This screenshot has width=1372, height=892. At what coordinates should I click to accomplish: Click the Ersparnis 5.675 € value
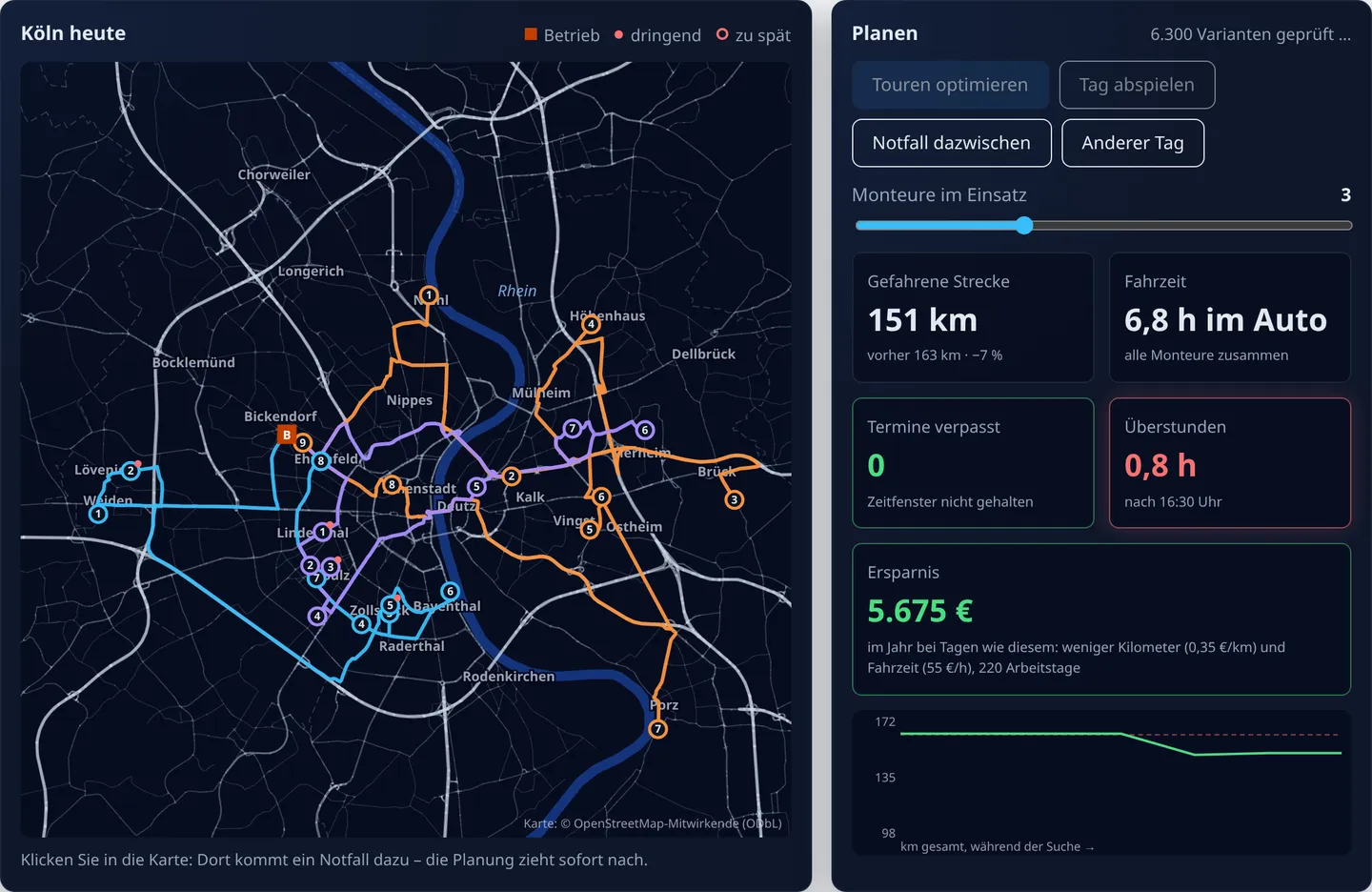pyautogui.click(x=920, y=611)
